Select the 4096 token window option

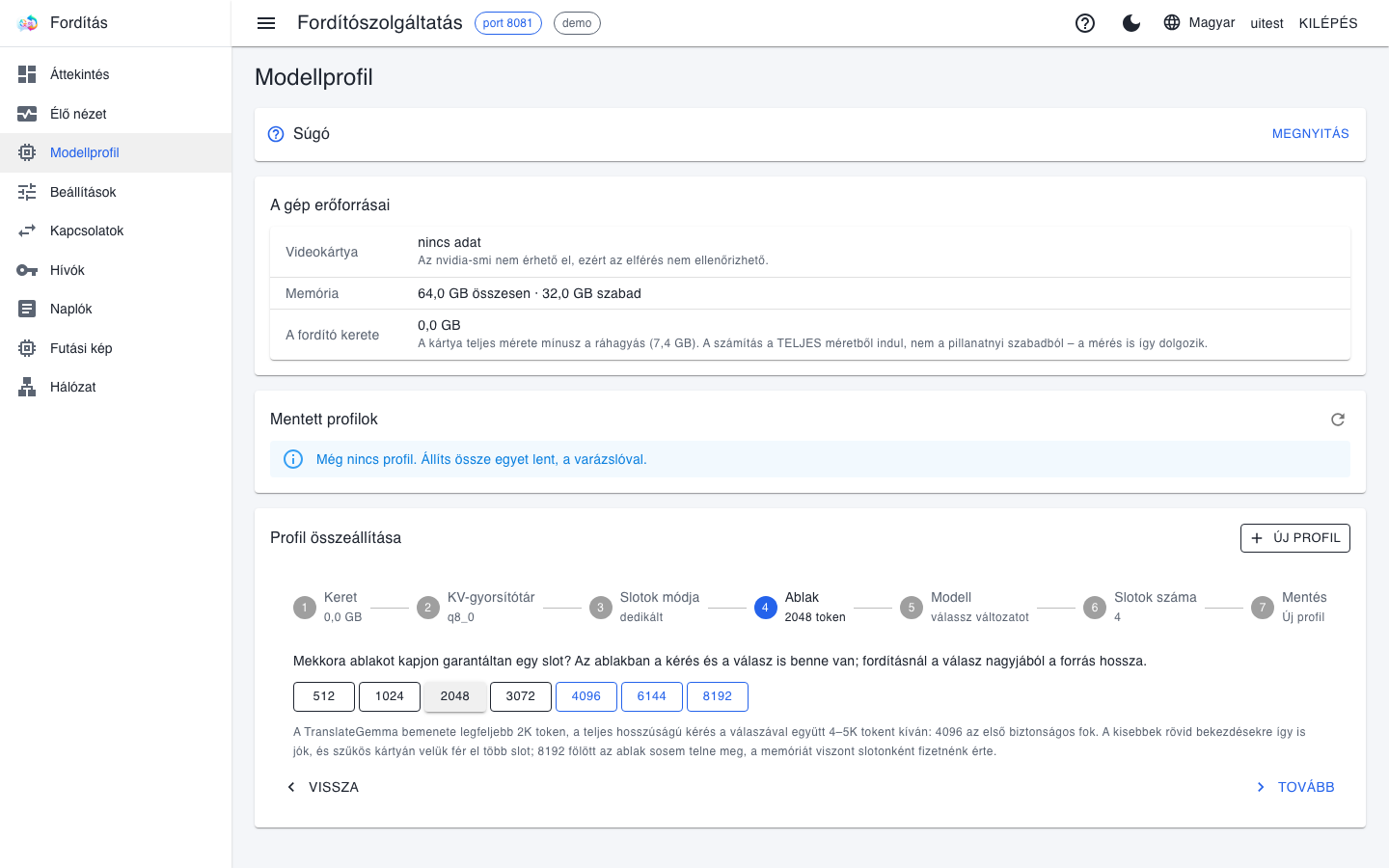(586, 696)
